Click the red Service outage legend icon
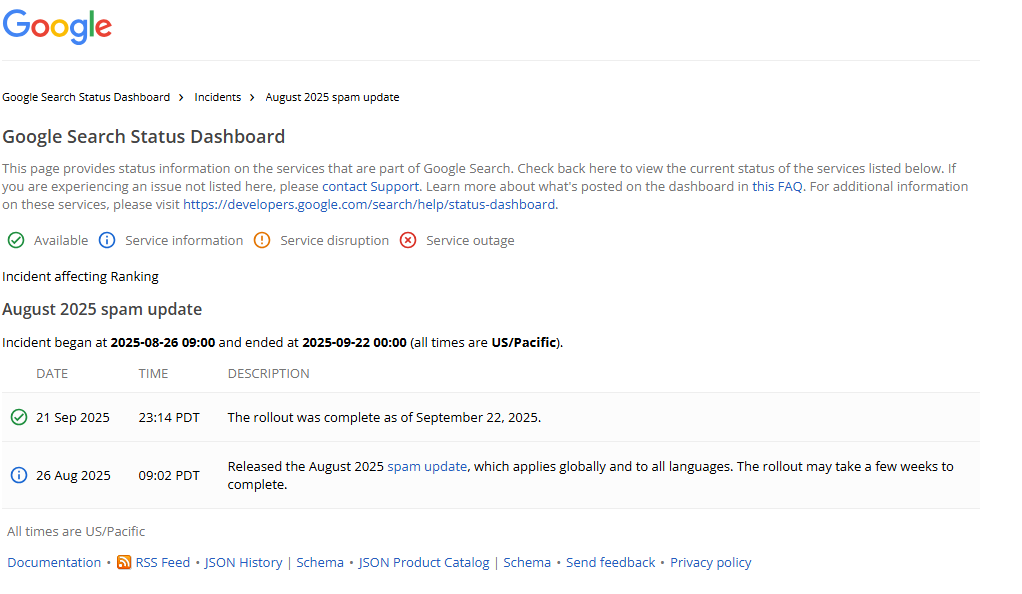This screenshot has width=1022, height=594. click(408, 240)
